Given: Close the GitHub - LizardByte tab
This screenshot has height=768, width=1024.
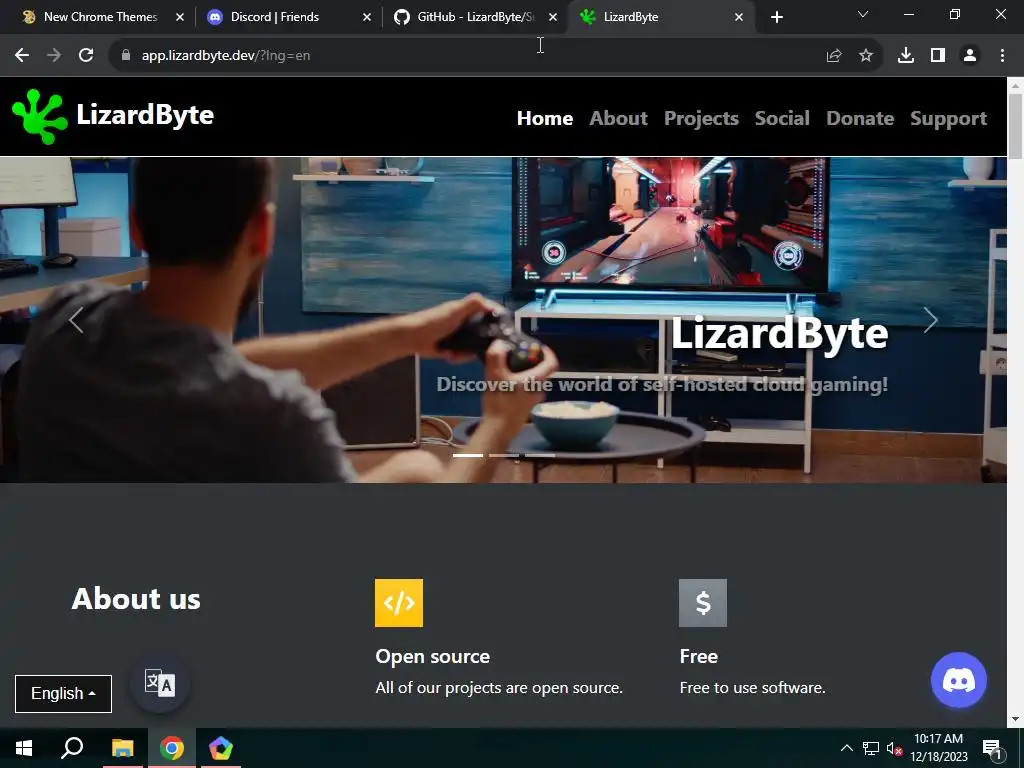Looking at the screenshot, I should 553,17.
